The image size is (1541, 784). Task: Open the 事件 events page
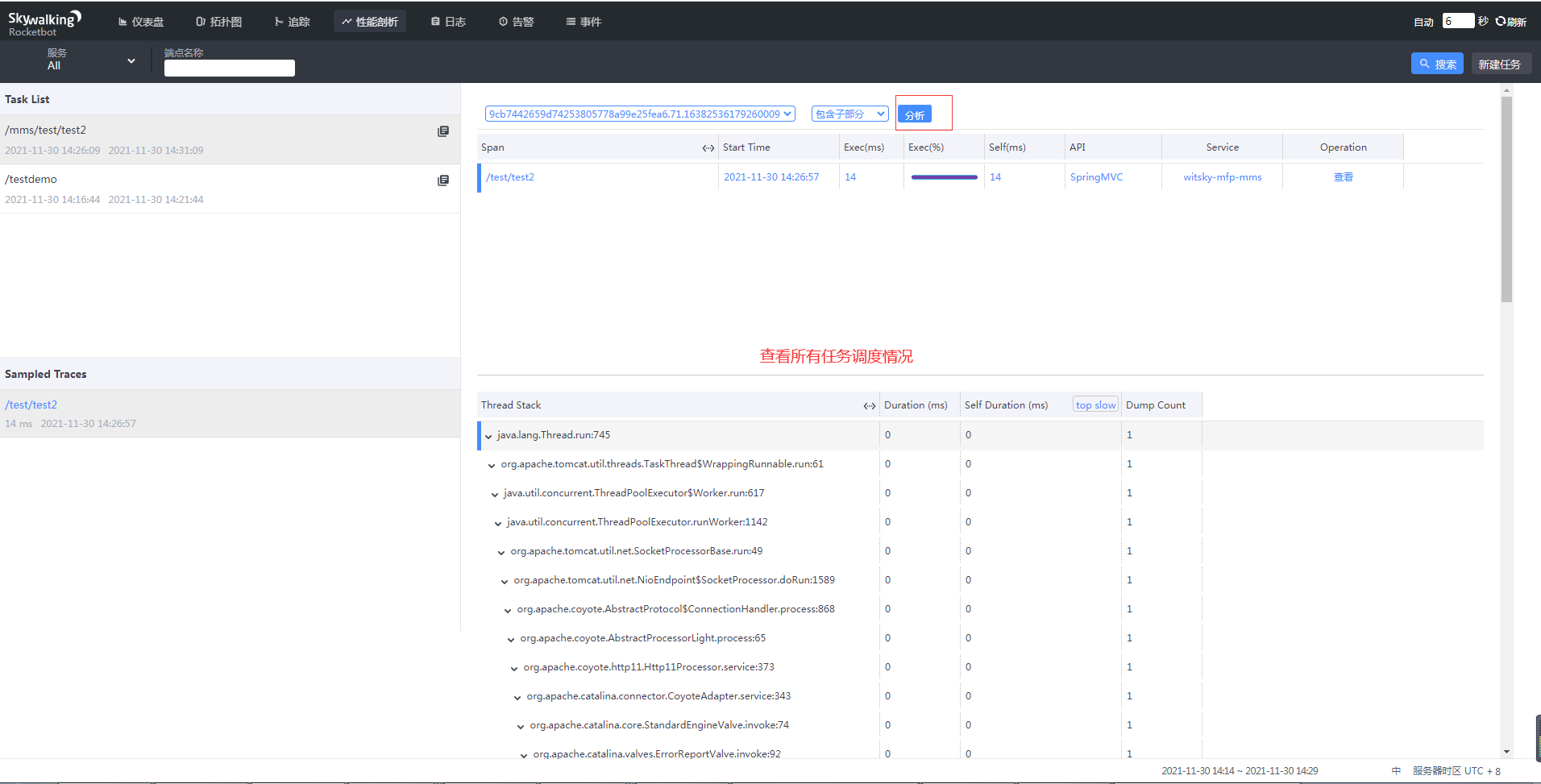click(584, 22)
